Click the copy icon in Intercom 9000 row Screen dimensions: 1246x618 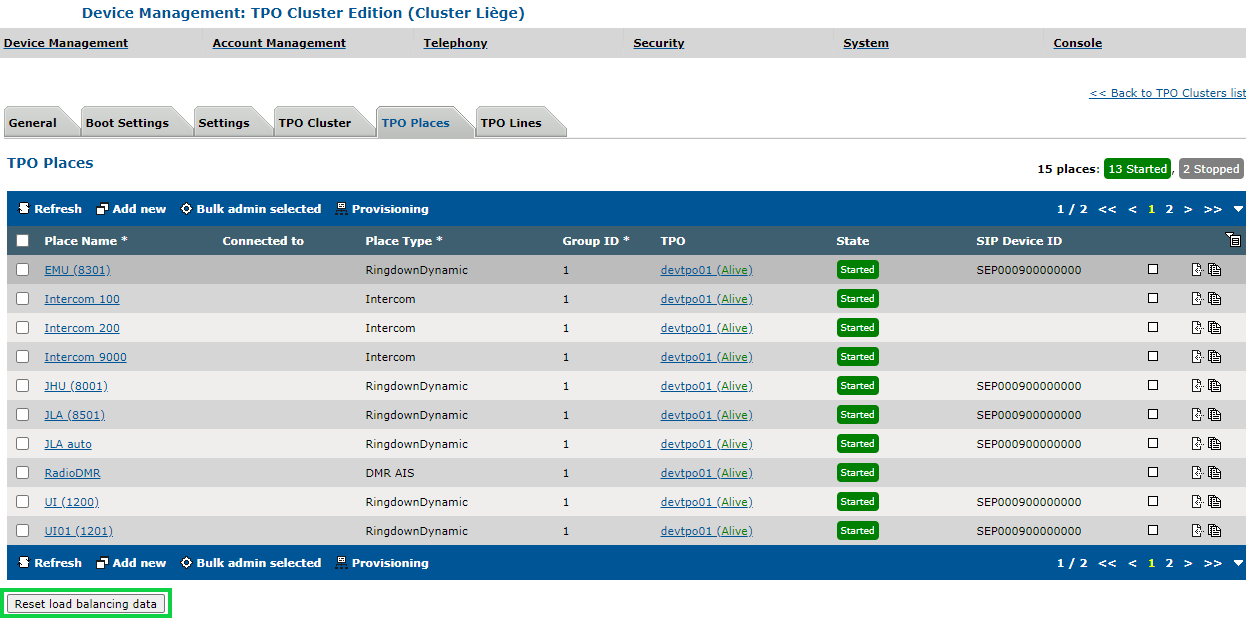coord(1215,357)
